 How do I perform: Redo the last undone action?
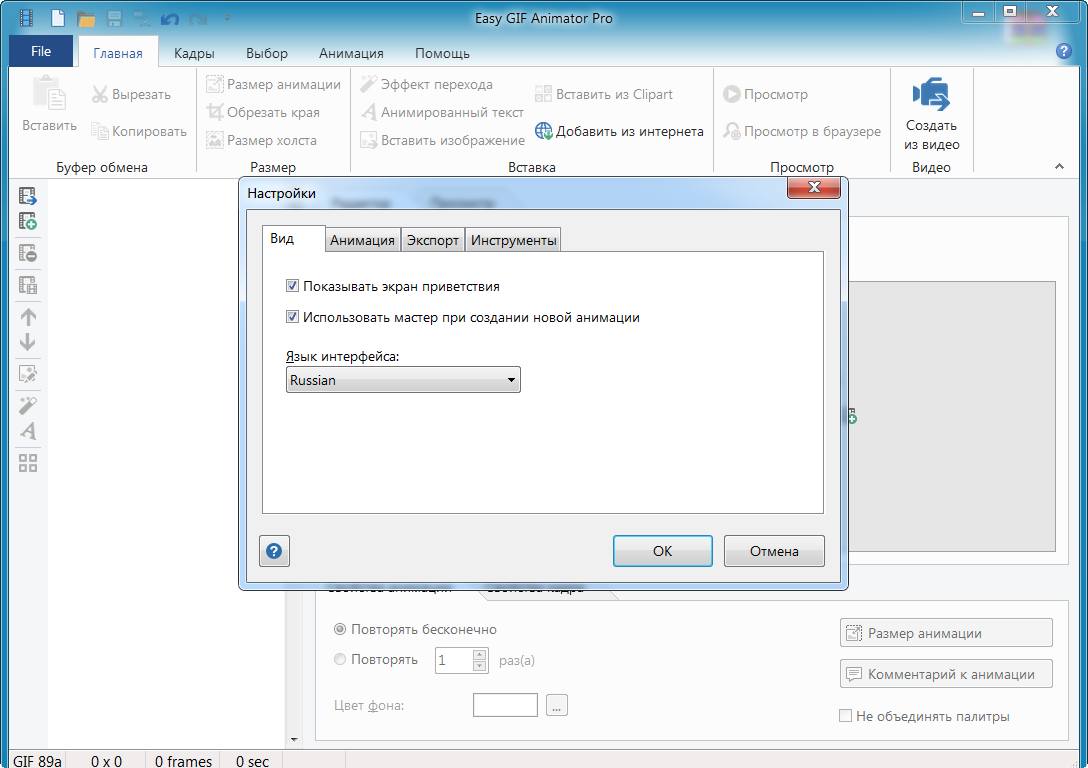(198, 19)
